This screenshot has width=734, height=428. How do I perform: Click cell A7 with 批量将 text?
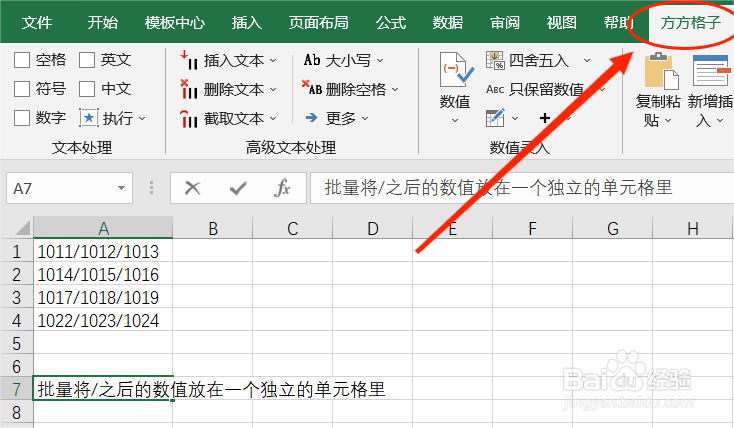[103, 389]
